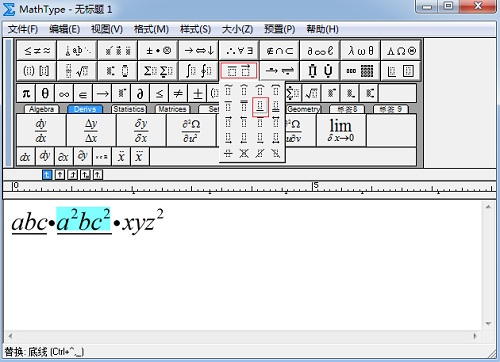Insert the second partial Ω over ∂u² expression
This screenshot has height=362, width=500.
(191, 130)
